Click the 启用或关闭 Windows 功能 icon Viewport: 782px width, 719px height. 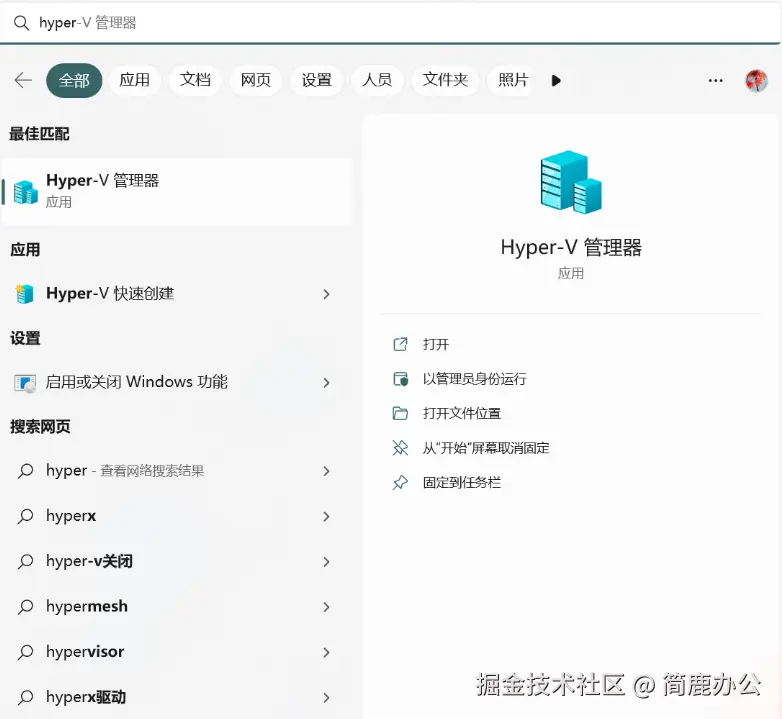[x=24, y=383]
